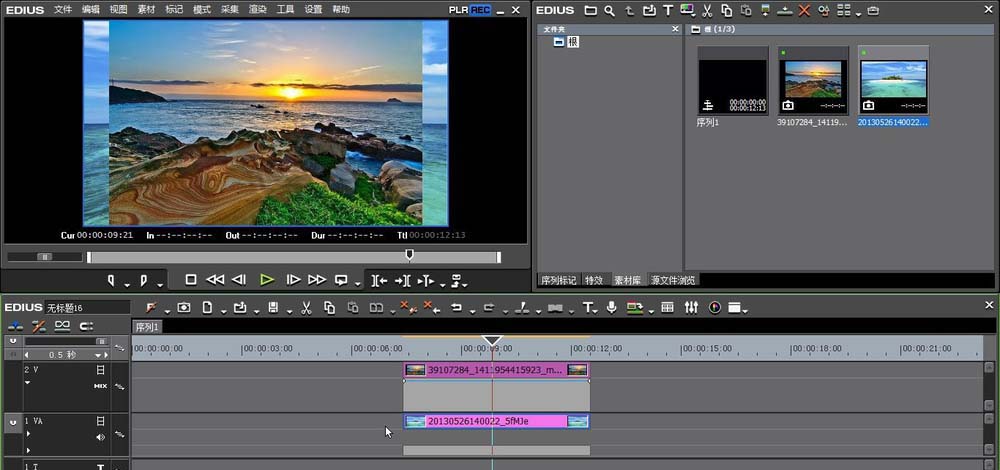Image resolution: width=1000 pixels, height=470 pixels.
Task: Toggle ripple mode icon in the timeline panel
Action: coord(39,326)
